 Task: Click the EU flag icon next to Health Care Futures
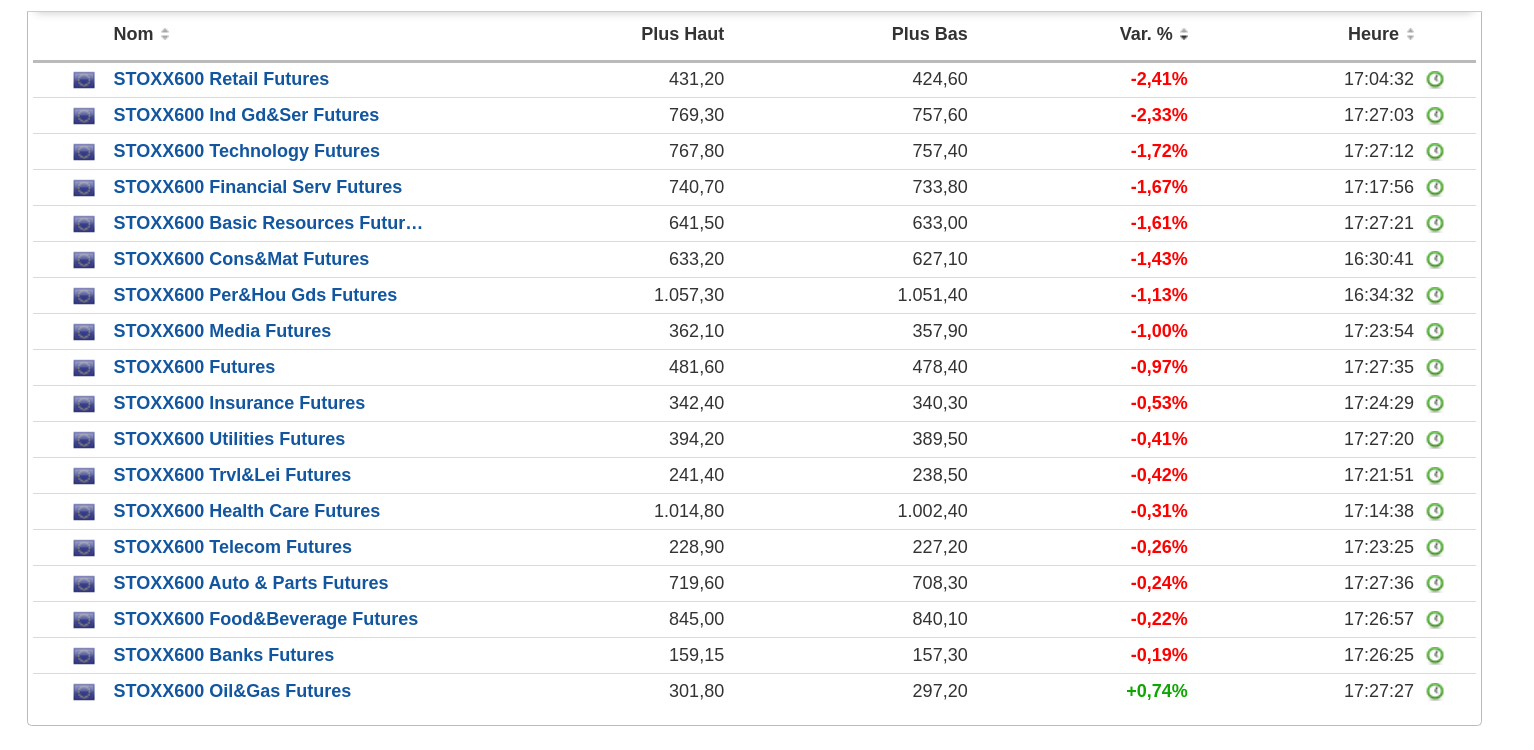(x=84, y=512)
